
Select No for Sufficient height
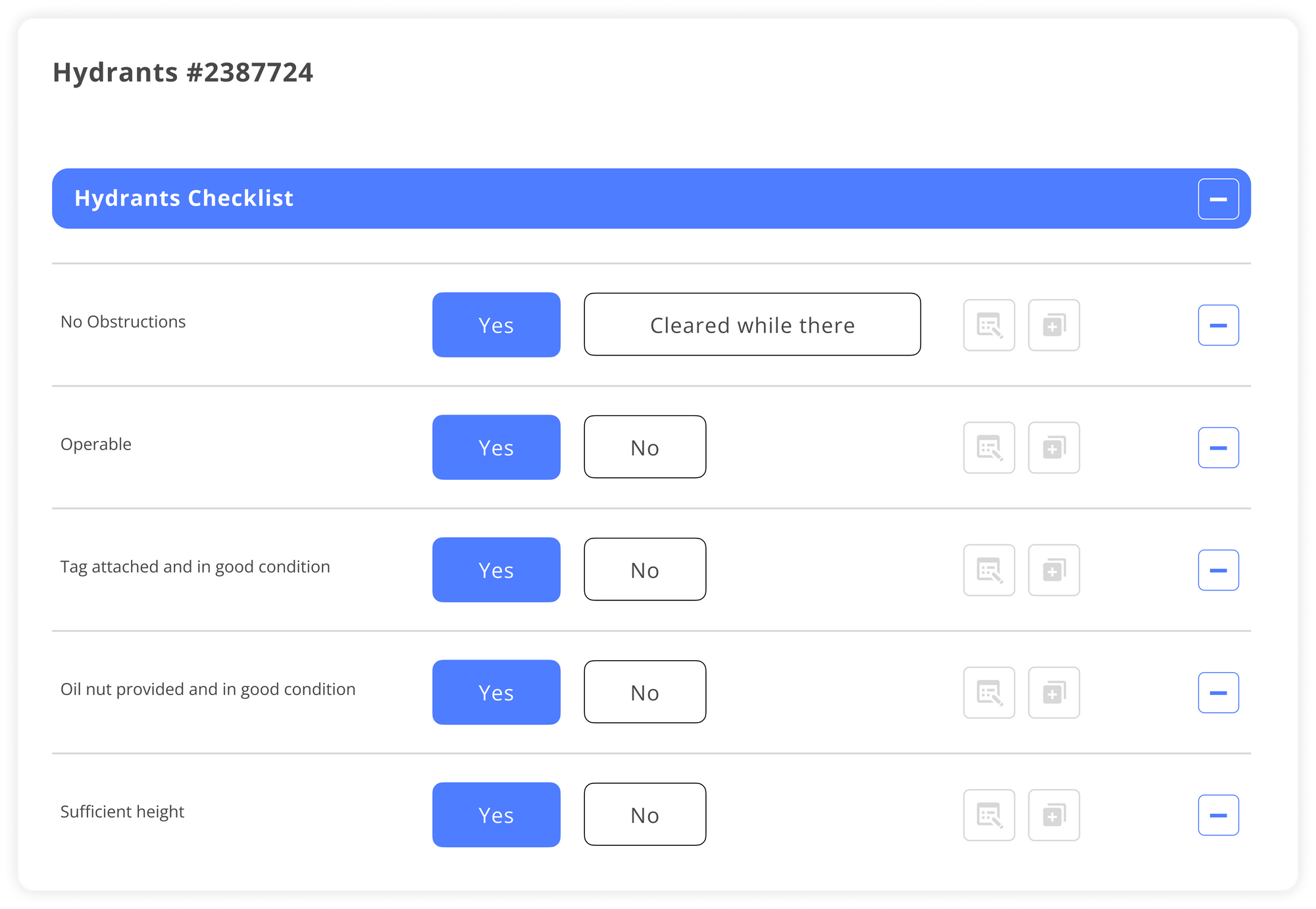(644, 815)
